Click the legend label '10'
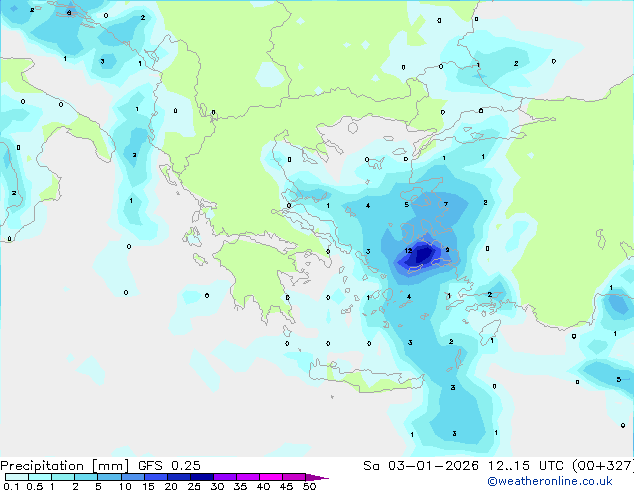Image resolution: width=634 pixels, height=490 pixels. coord(125,486)
